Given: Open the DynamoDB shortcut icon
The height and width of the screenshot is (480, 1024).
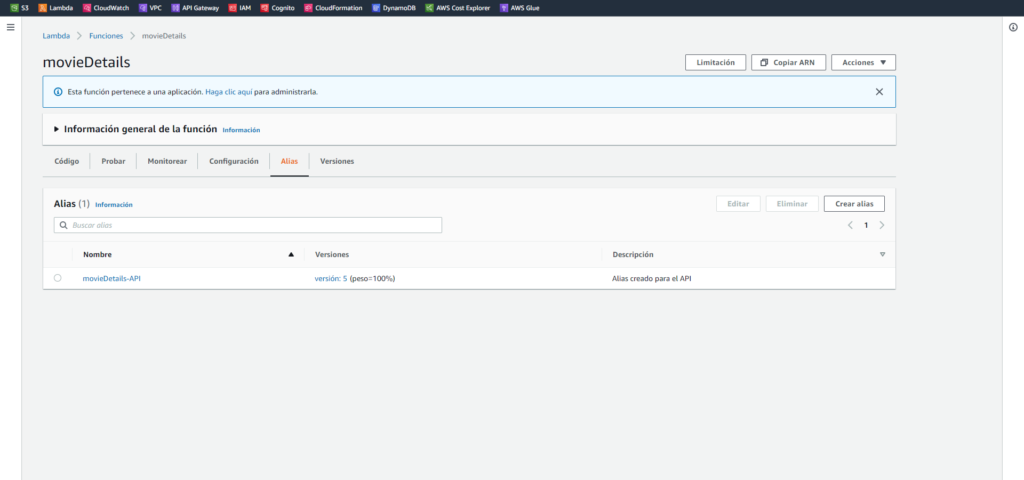Looking at the screenshot, I should (376, 8).
